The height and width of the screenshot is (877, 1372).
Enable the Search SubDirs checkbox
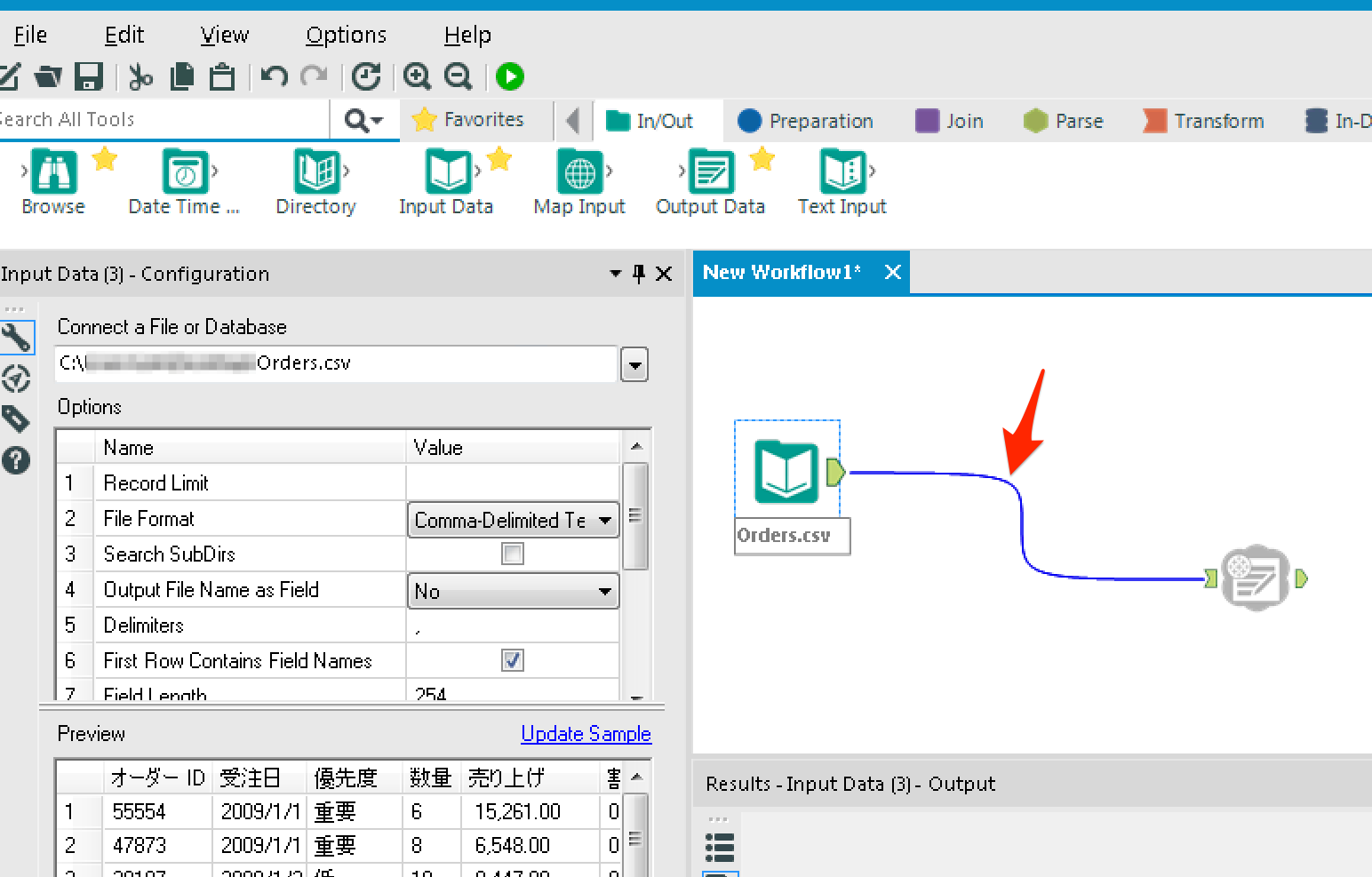click(x=513, y=554)
